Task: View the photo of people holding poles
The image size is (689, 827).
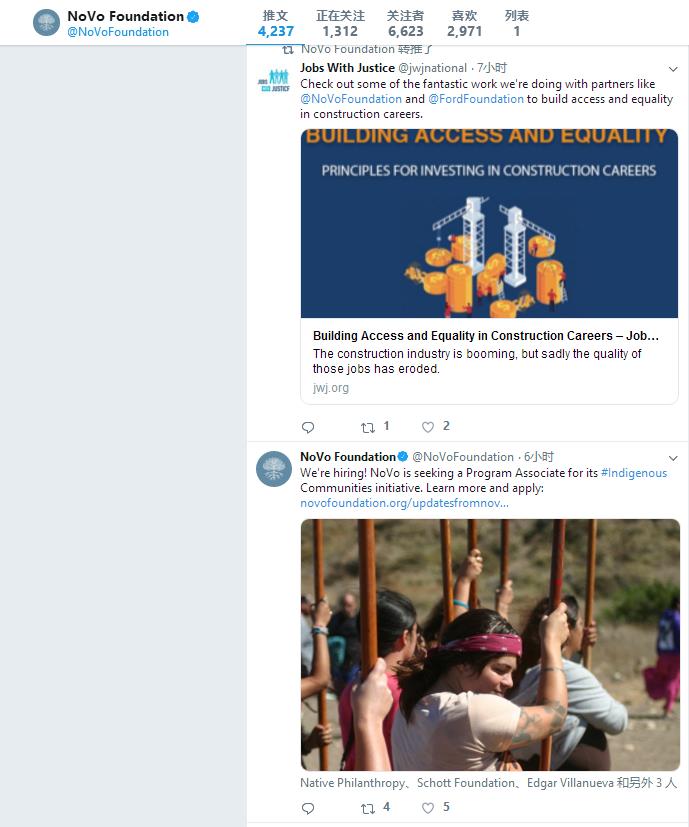Action: [490, 645]
